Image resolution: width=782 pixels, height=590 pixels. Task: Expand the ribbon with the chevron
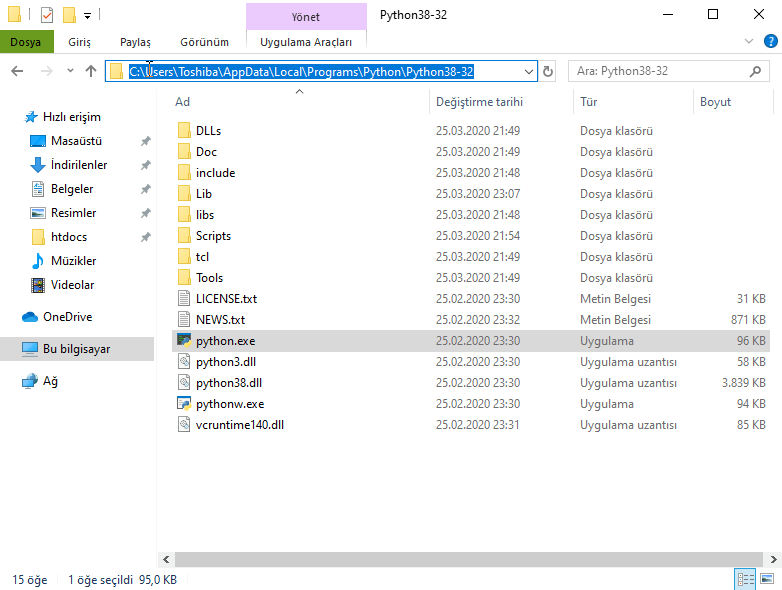point(750,42)
